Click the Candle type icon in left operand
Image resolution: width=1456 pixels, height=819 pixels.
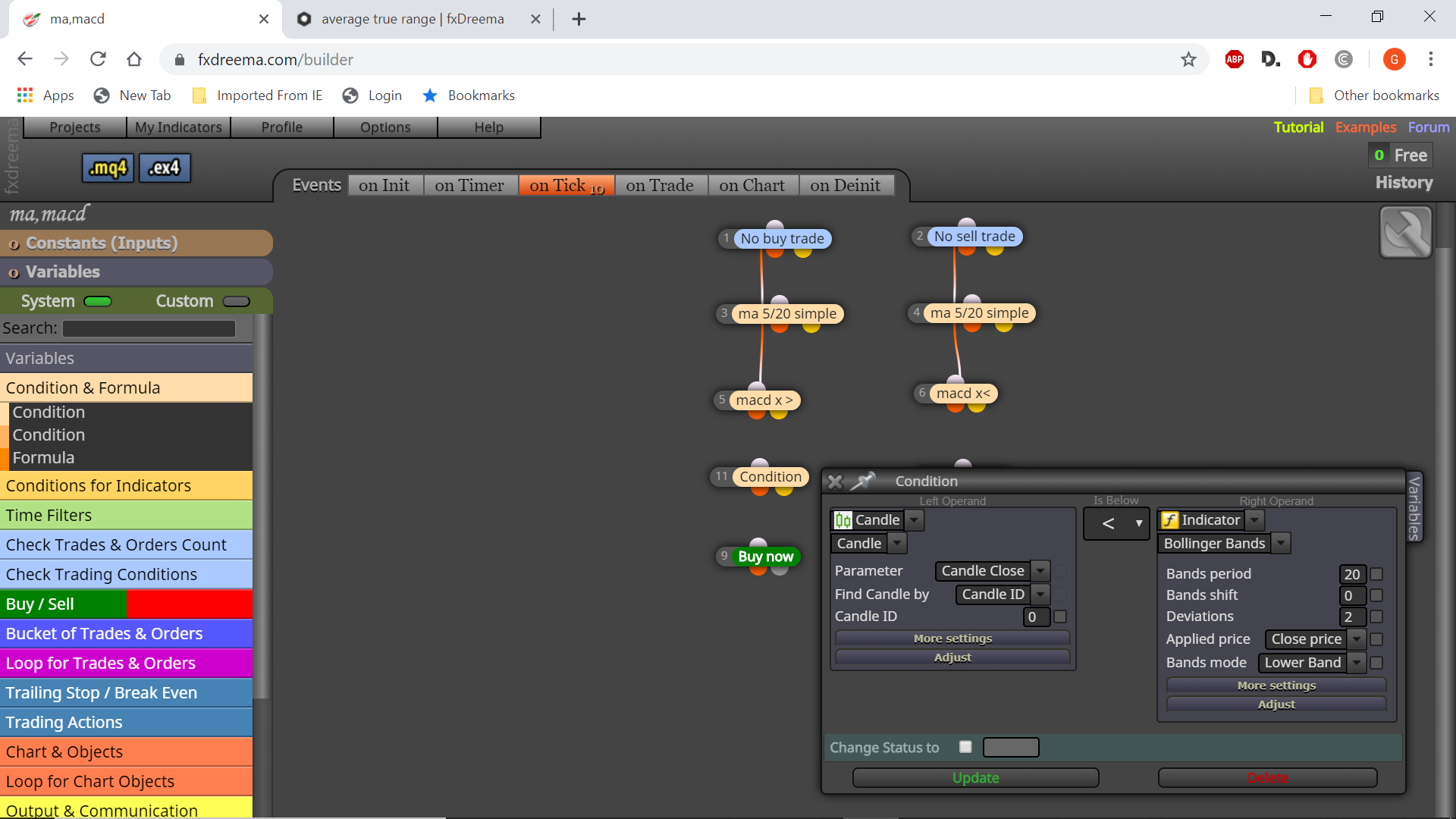click(843, 520)
